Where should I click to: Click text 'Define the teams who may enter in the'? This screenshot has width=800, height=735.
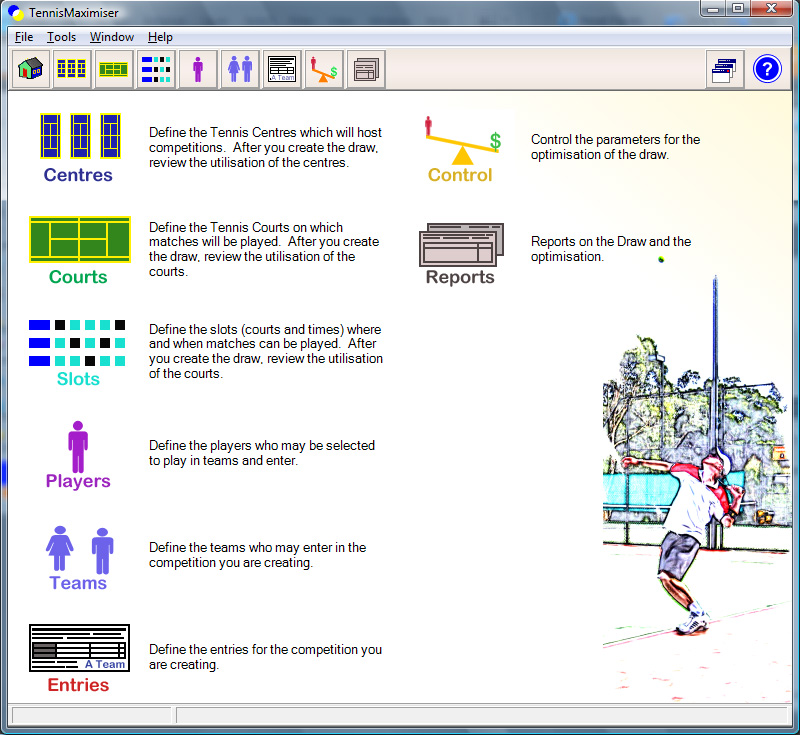click(258, 547)
